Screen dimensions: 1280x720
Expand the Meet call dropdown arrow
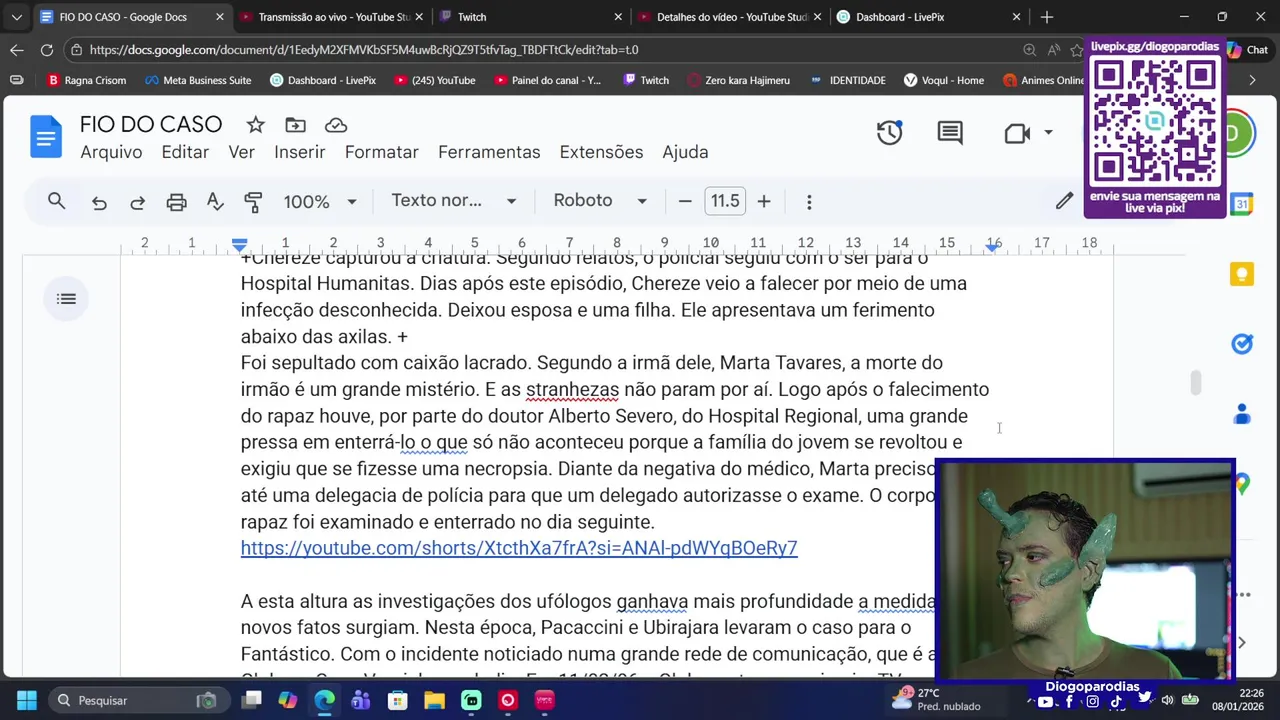[1048, 133]
